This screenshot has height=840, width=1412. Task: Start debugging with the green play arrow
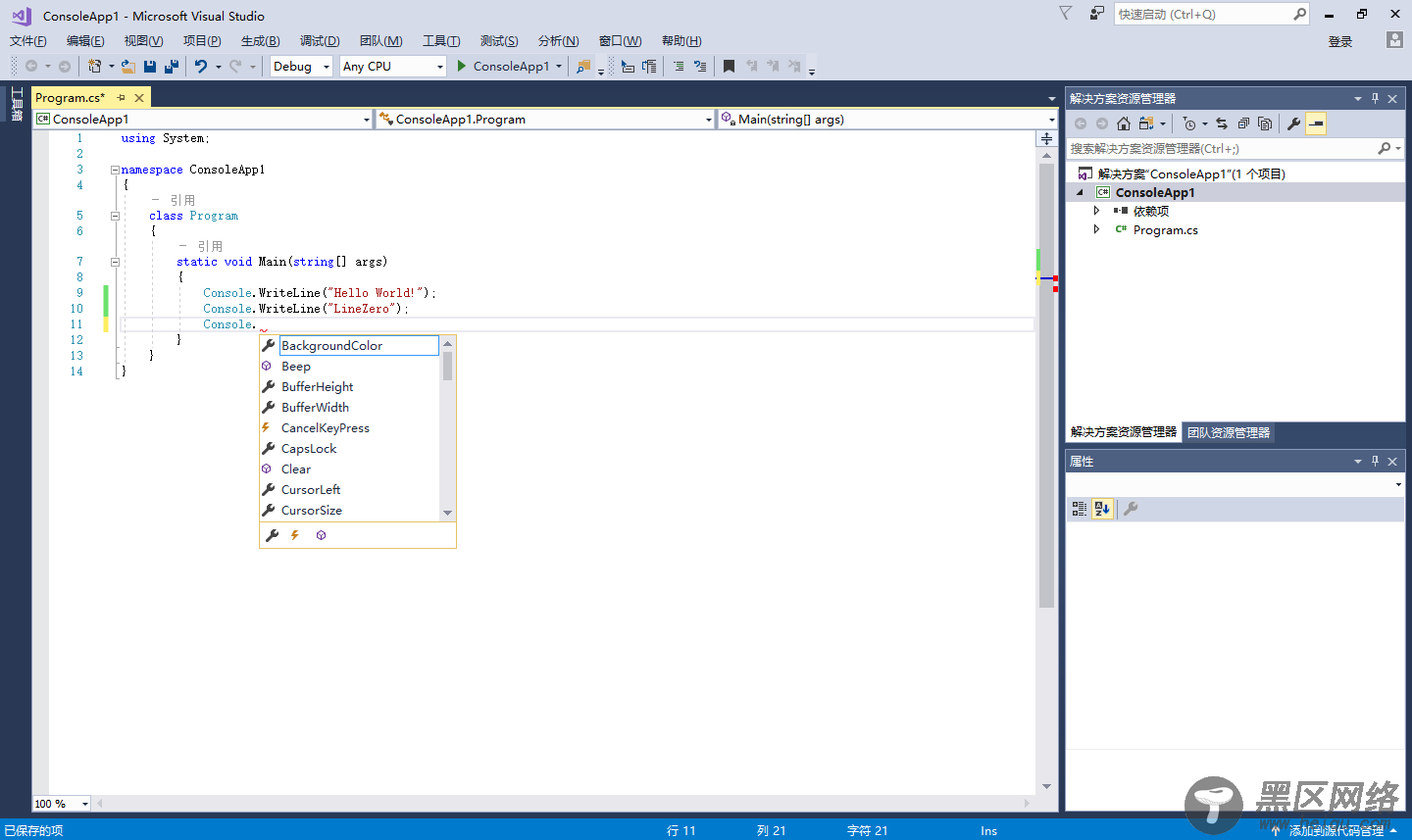point(462,67)
